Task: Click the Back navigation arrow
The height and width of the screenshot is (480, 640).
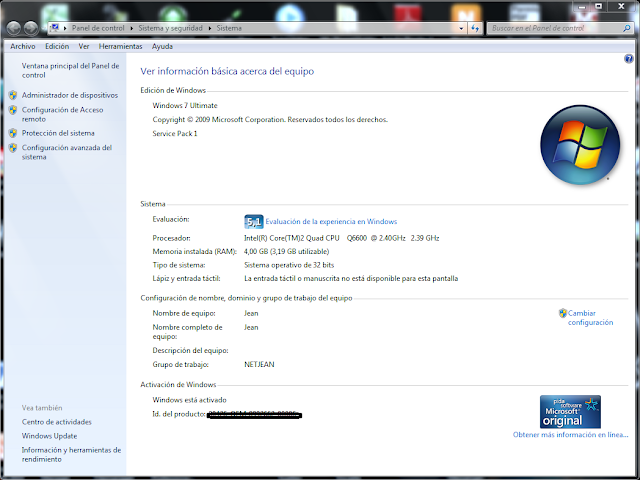Action: tap(13, 28)
